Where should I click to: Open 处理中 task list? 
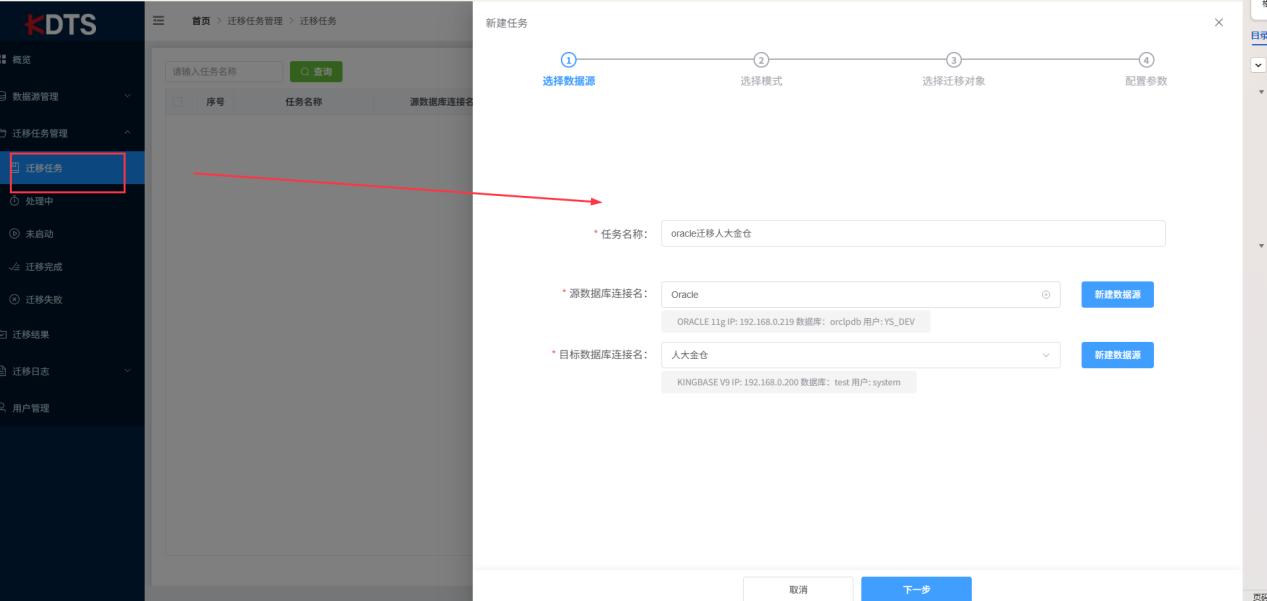(x=72, y=201)
